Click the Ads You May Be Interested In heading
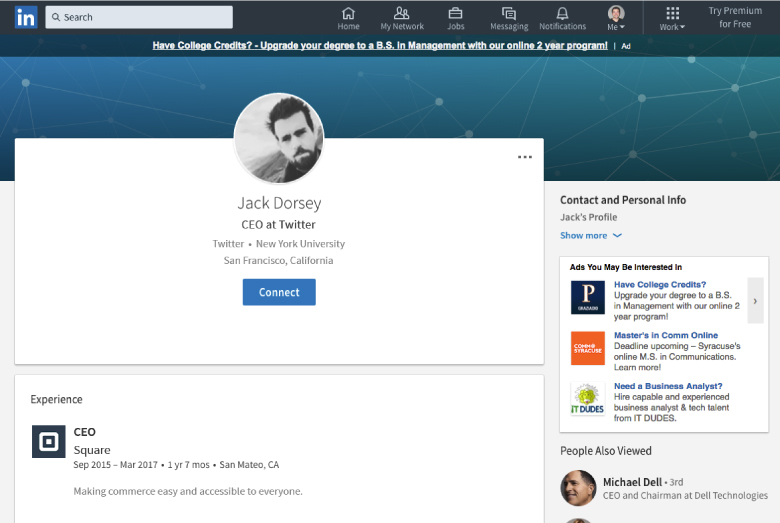780x523 pixels. click(x=626, y=267)
